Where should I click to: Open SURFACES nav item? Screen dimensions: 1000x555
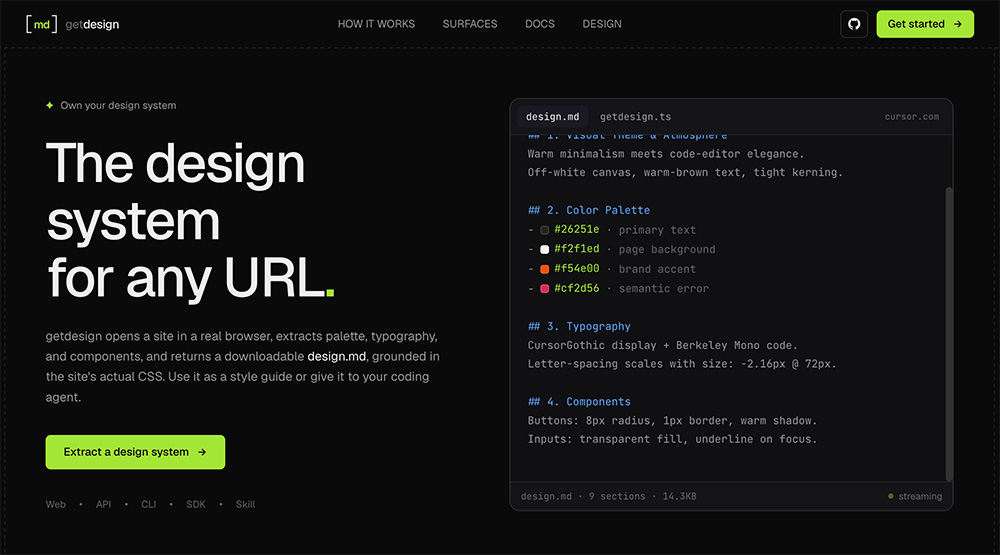click(x=470, y=24)
